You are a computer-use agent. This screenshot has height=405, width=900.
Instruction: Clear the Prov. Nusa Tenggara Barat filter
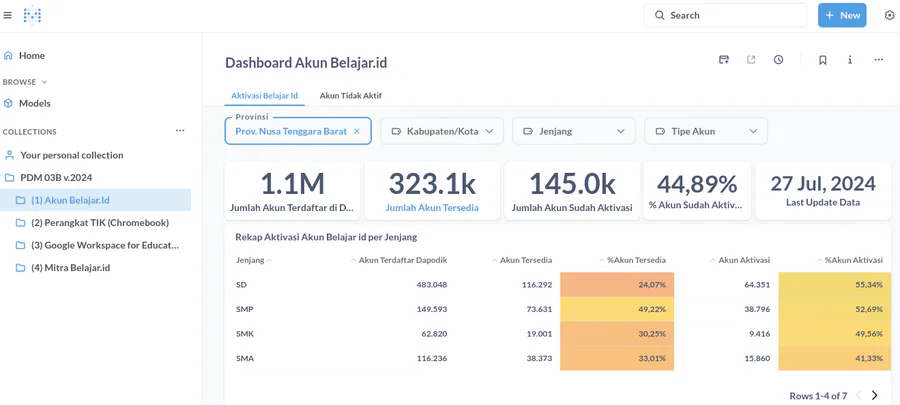pos(357,131)
